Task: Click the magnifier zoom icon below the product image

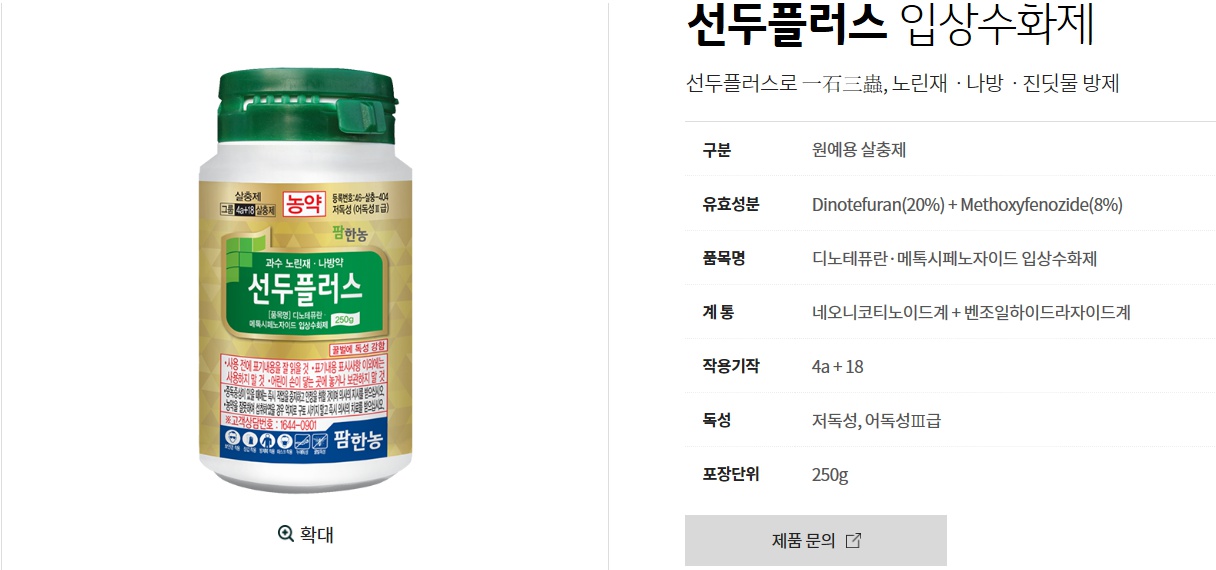Action: tap(286, 534)
